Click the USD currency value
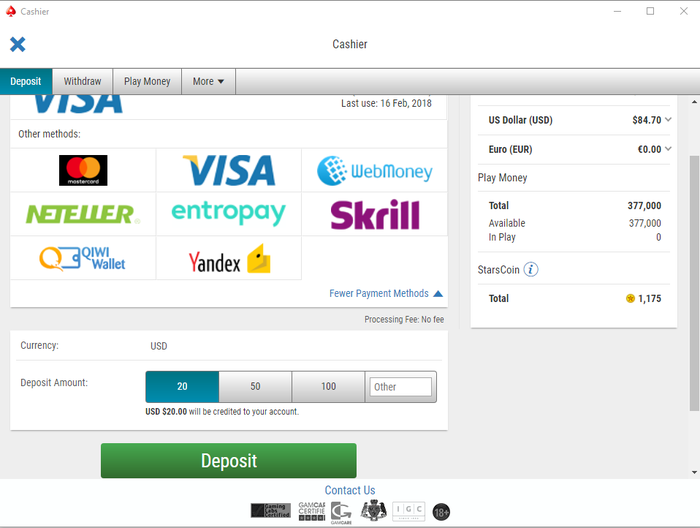Viewport: 700px width, 528px height. click(x=158, y=346)
